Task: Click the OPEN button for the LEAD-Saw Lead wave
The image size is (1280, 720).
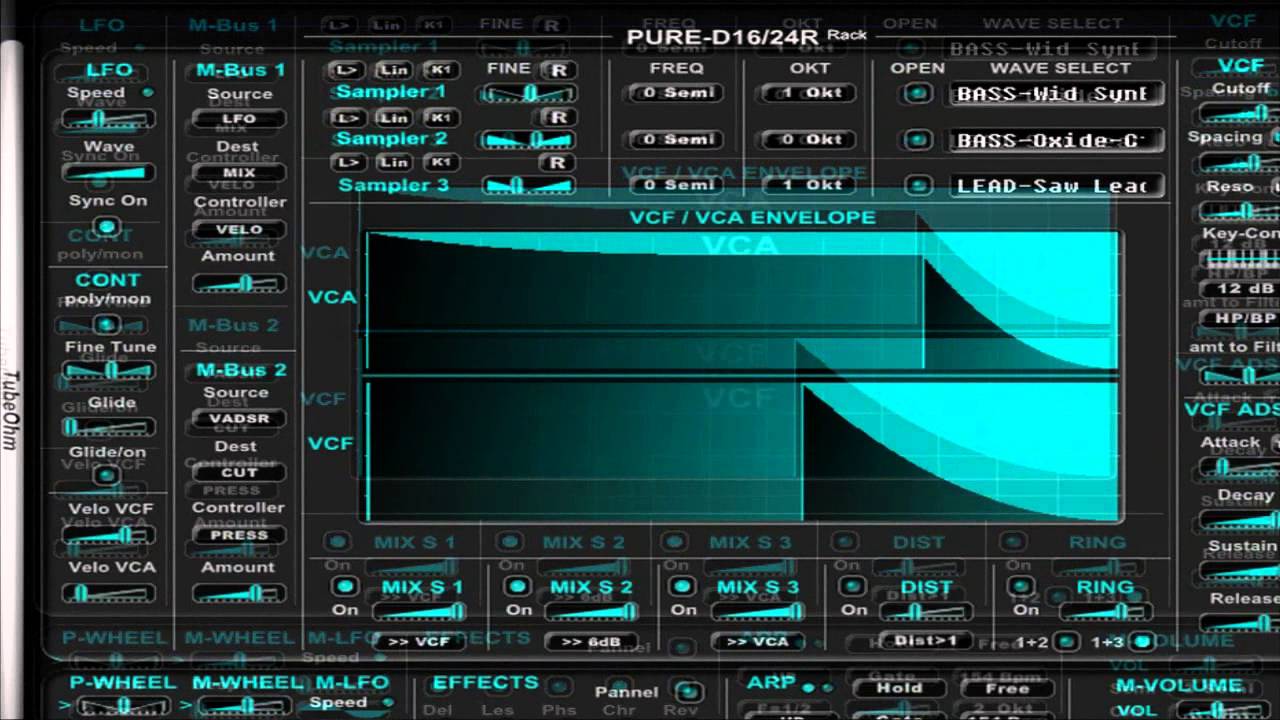Action: pos(916,185)
